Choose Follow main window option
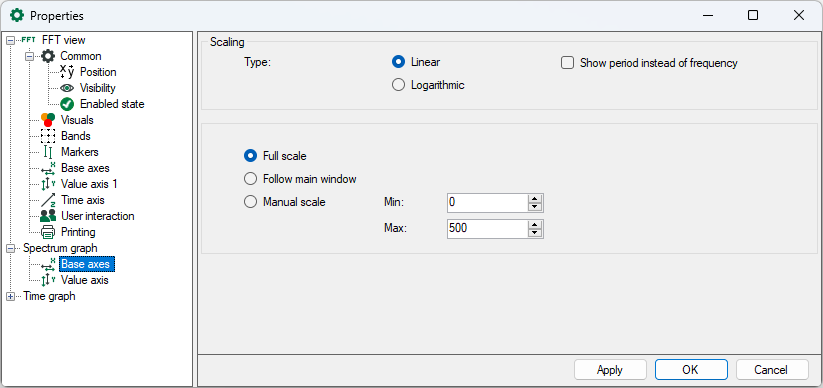The height and width of the screenshot is (388, 823). [251, 179]
